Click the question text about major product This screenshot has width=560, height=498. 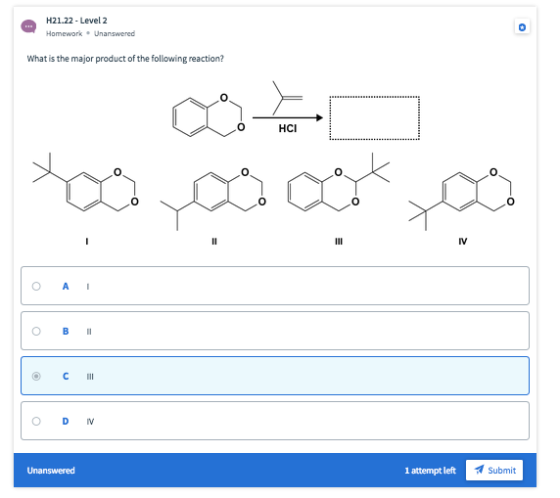click(125, 59)
